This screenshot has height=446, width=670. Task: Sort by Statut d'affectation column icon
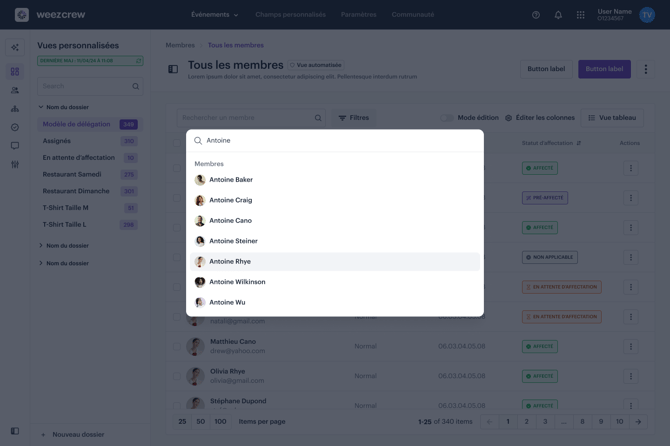pos(579,143)
